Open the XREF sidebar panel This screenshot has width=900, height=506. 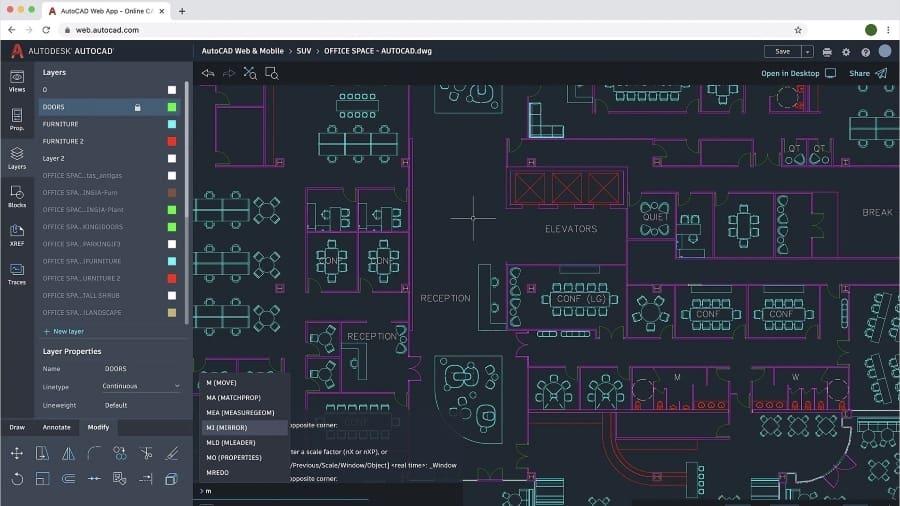17,235
